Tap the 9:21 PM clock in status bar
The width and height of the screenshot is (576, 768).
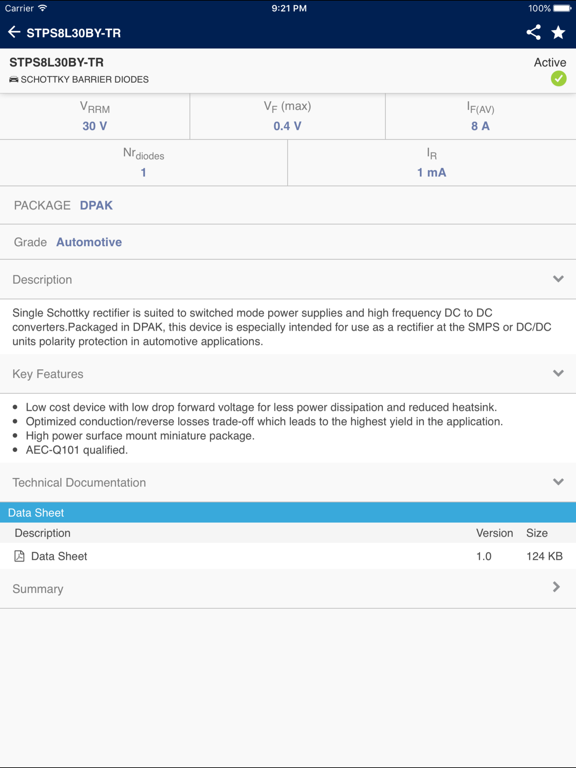pyautogui.click(x=289, y=8)
